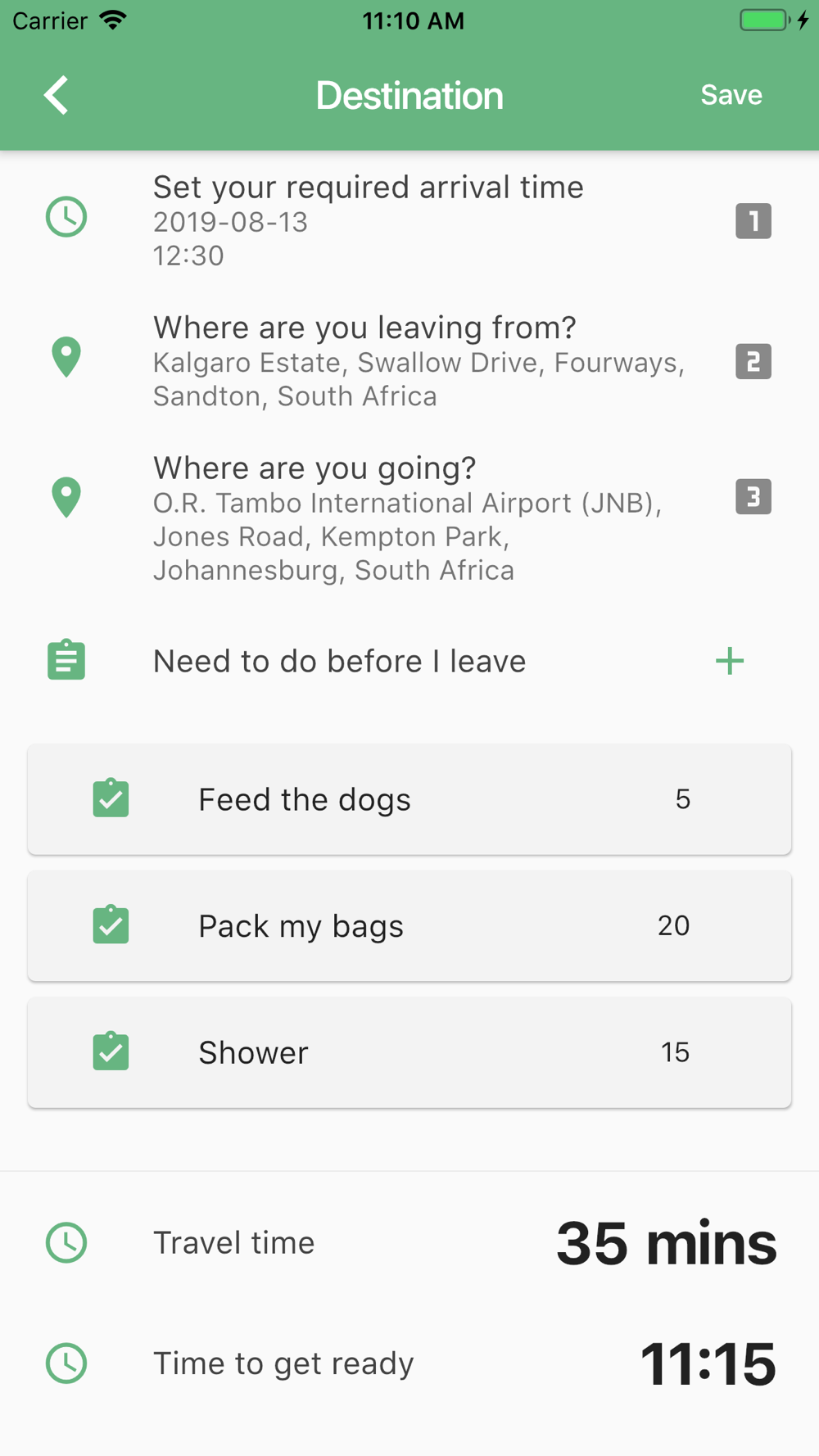Screen dimensions: 819x1456
Task: Uncheck the Pack my bags task
Action: (x=111, y=925)
